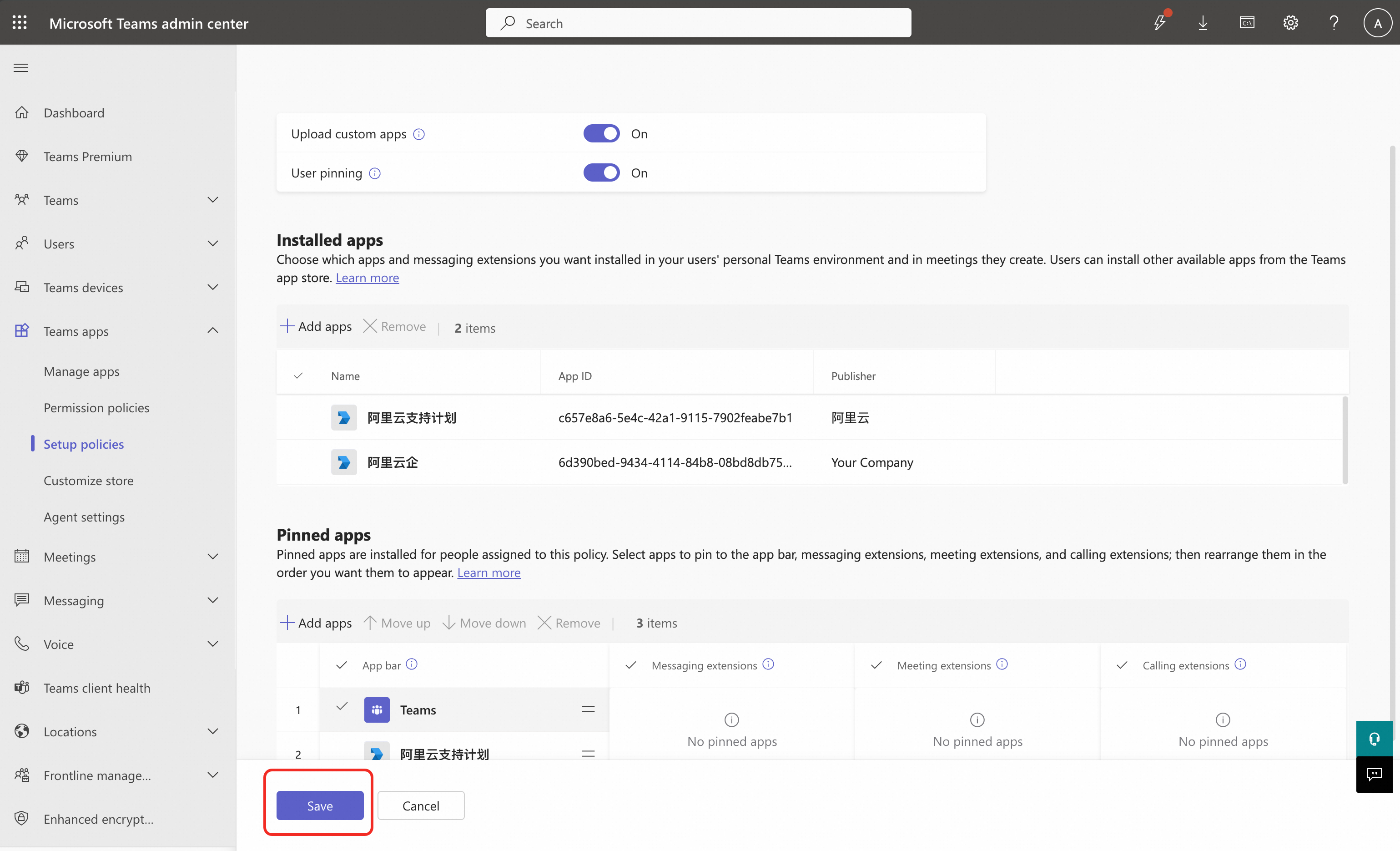Go to Manage apps page

click(x=81, y=371)
